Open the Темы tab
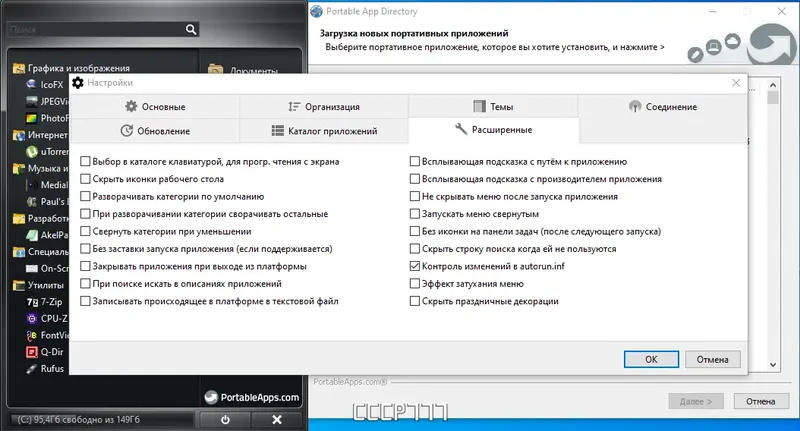This screenshot has height=431, width=800. [493, 107]
